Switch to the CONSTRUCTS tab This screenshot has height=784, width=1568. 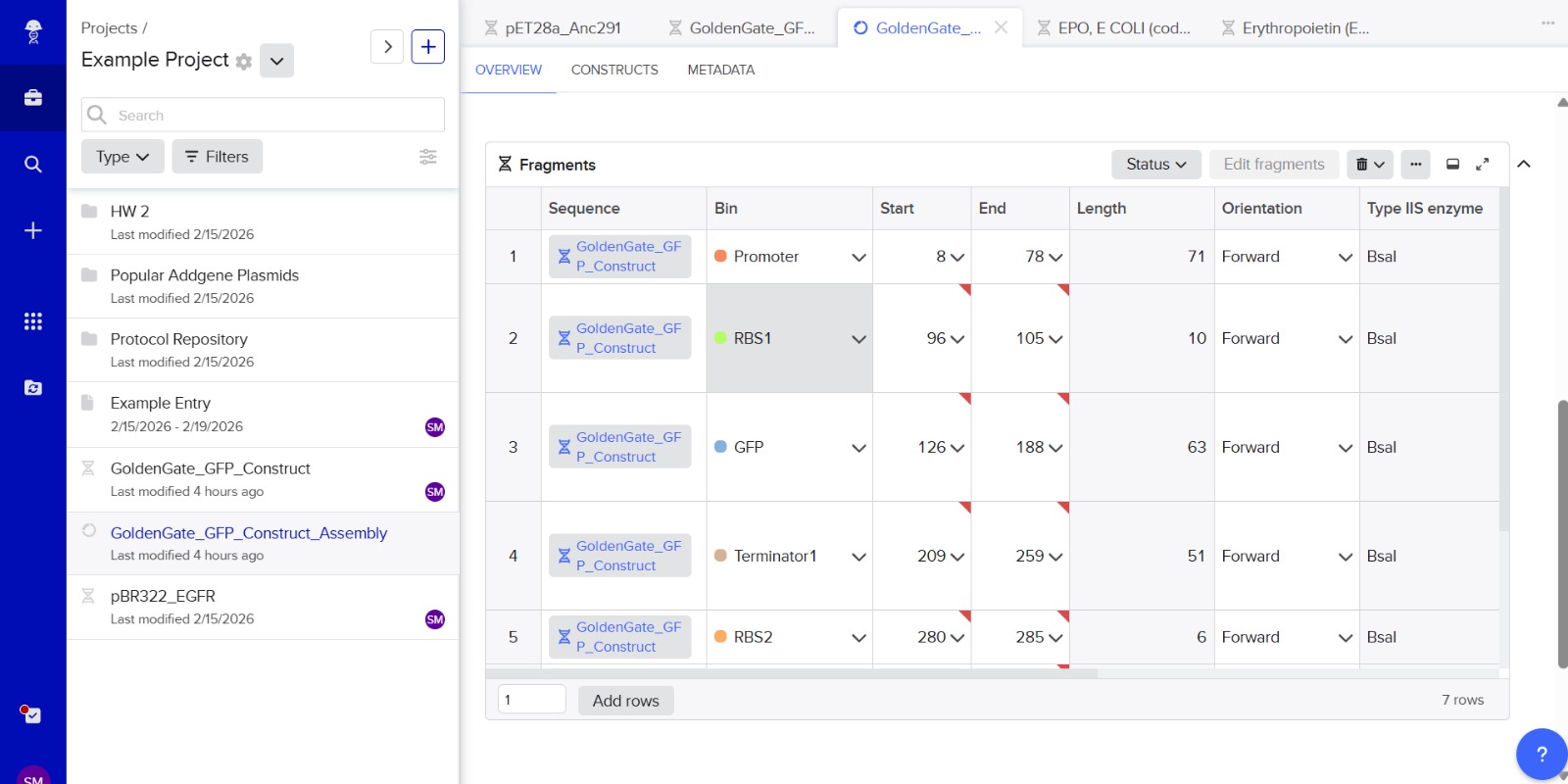click(x=614, y=71)
